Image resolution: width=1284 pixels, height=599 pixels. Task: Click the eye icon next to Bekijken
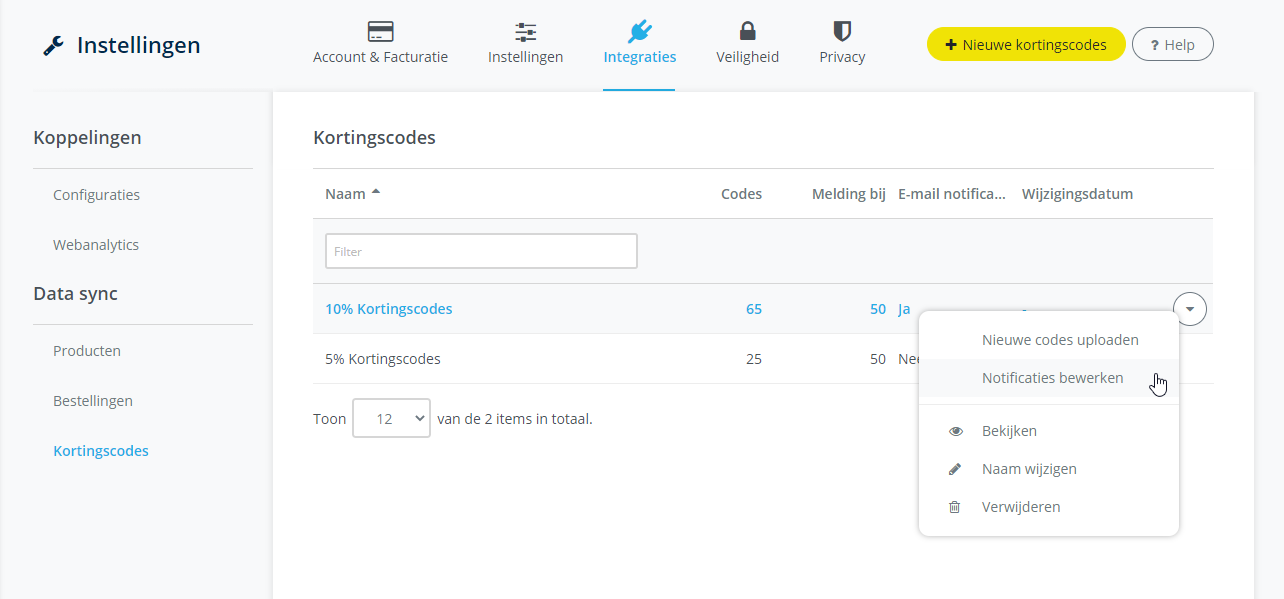[x=955, y=430]
